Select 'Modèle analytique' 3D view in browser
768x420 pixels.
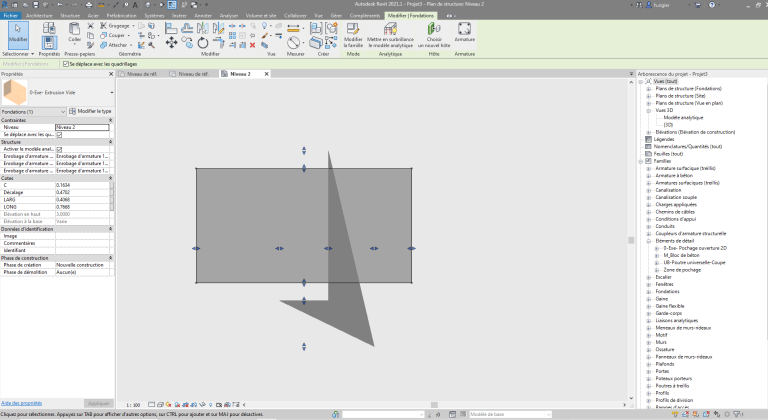683,118
